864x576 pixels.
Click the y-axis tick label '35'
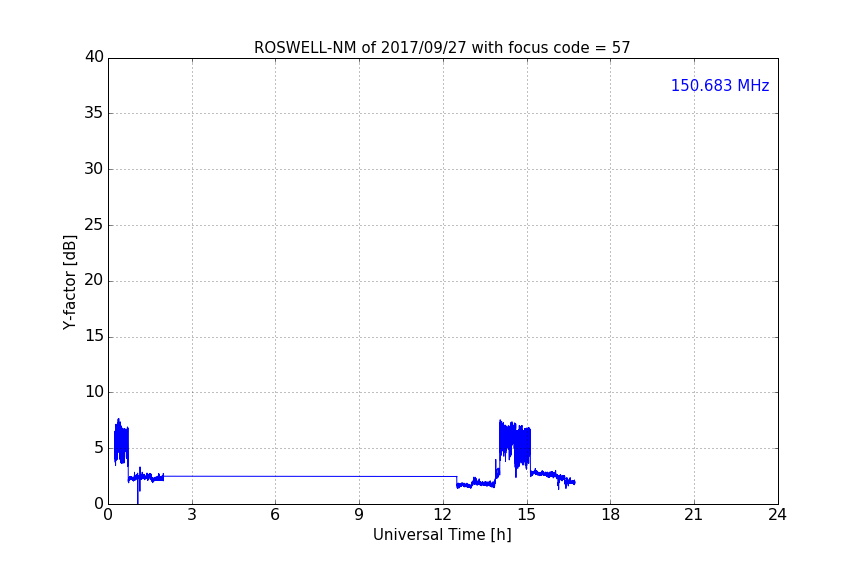coord(94,113)
